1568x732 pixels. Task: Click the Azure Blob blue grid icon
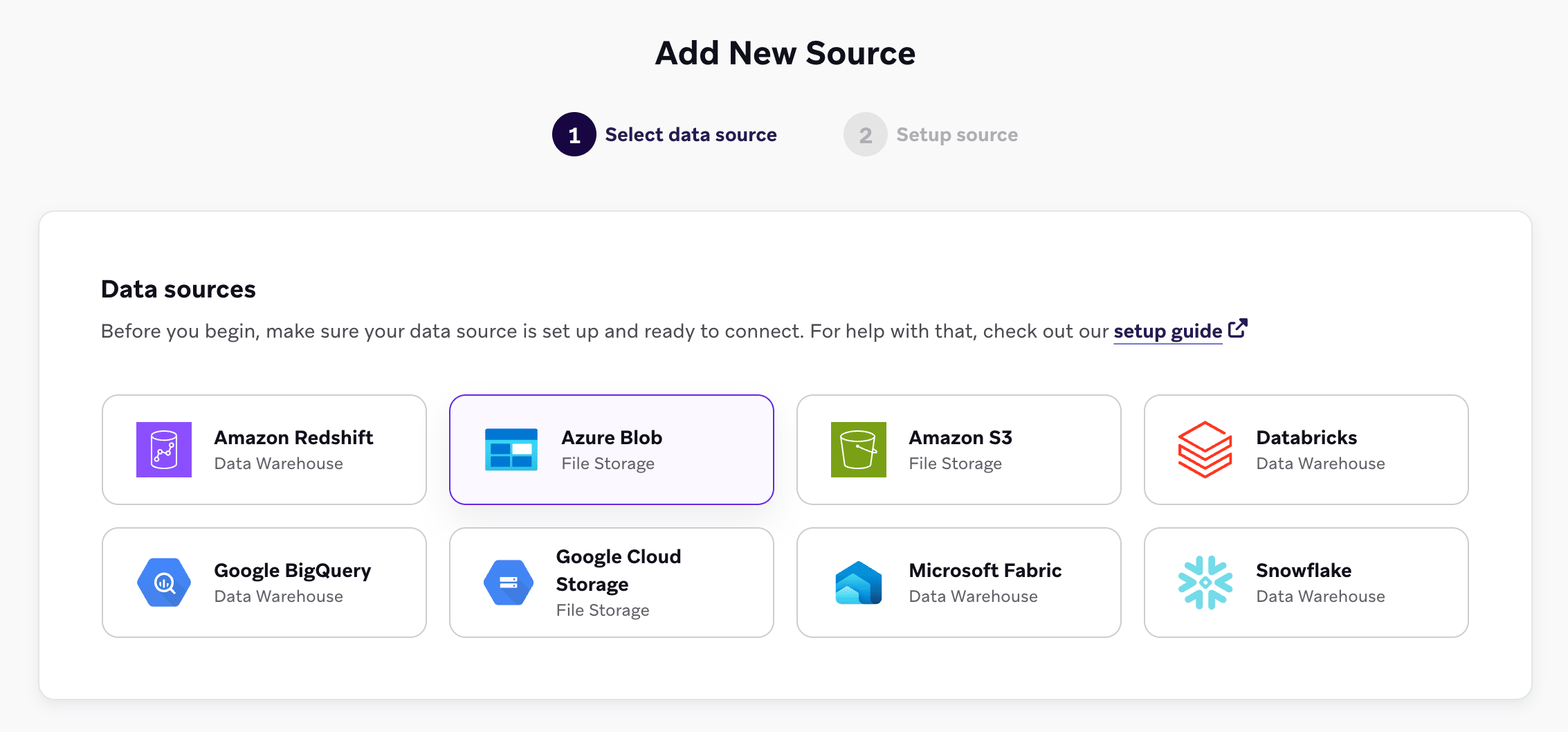coord(511,450)
